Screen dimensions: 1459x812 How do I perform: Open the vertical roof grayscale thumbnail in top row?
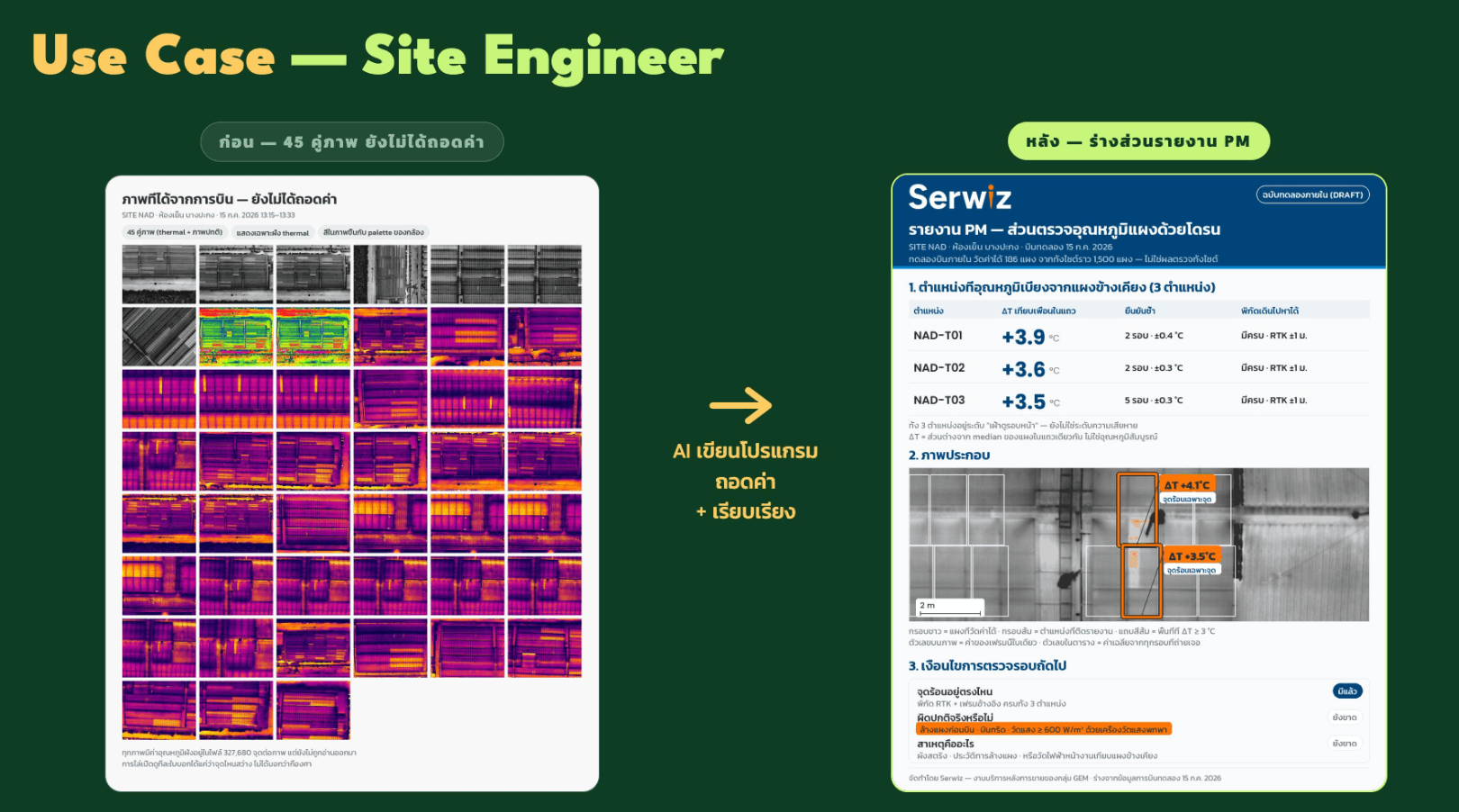point(390,274)
